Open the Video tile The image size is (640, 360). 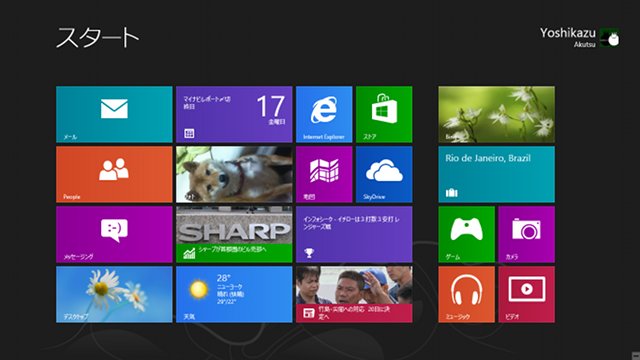527,294
